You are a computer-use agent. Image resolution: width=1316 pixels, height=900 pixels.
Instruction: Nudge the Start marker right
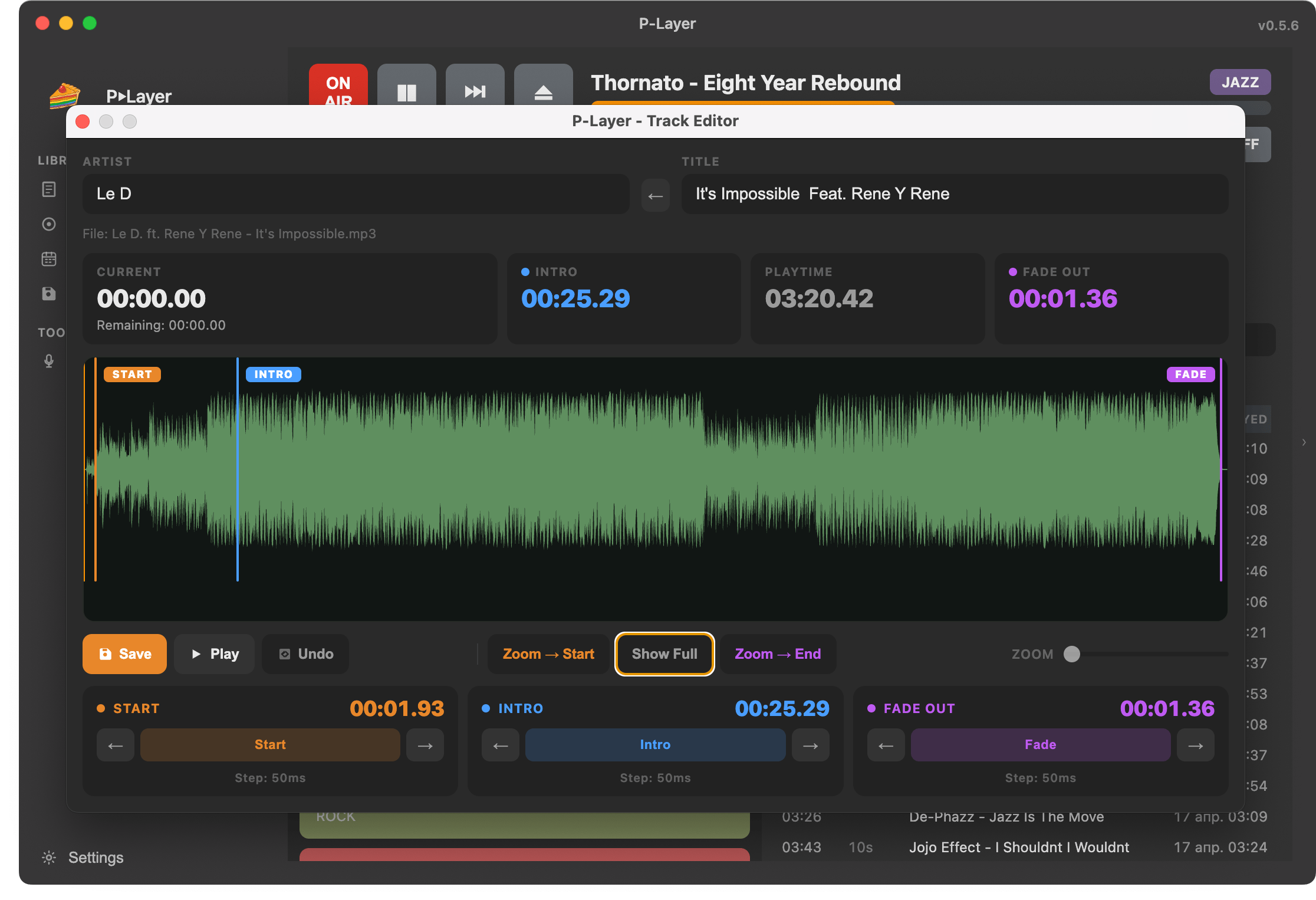425,745
